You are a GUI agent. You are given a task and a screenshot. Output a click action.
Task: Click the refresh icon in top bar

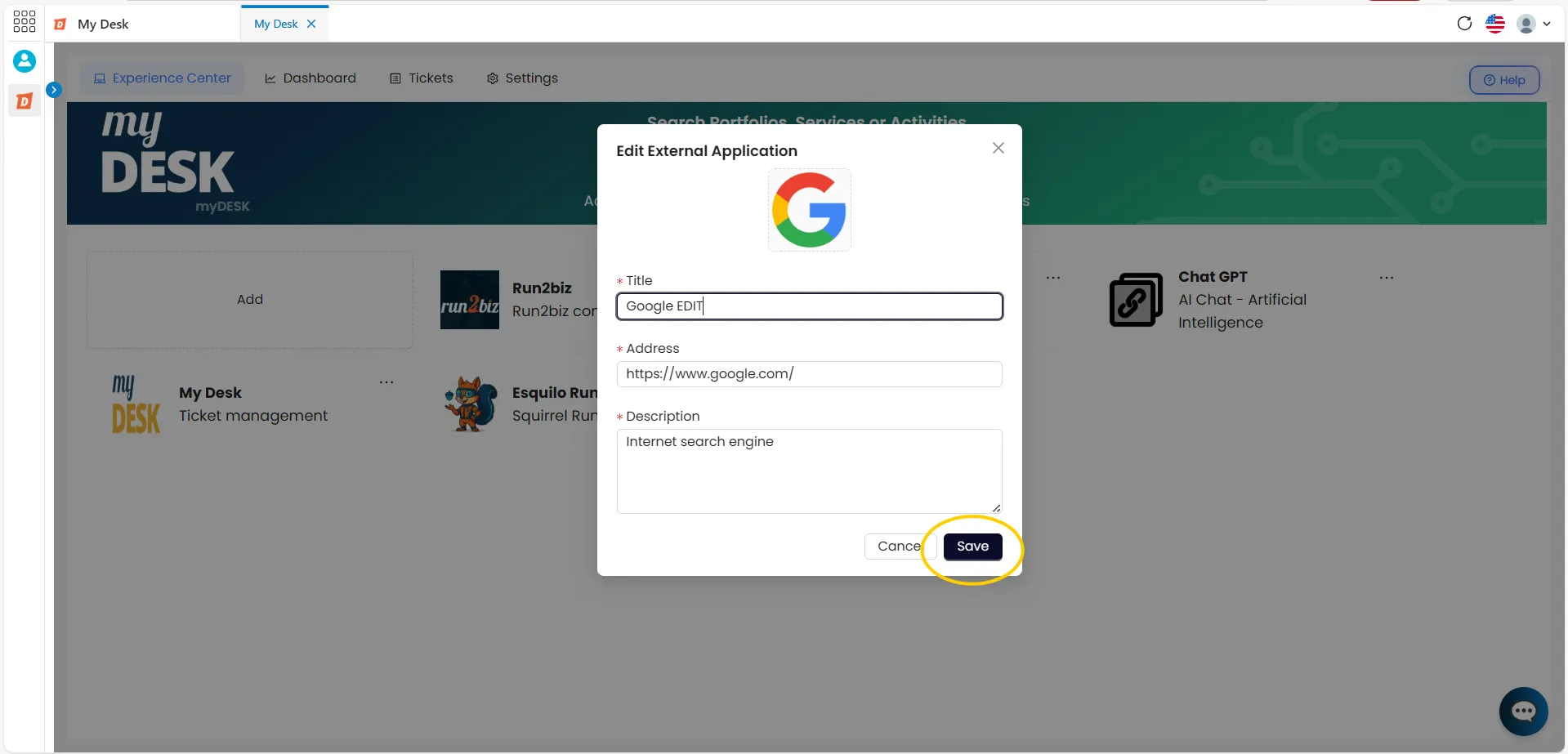tap(1464, 24)
